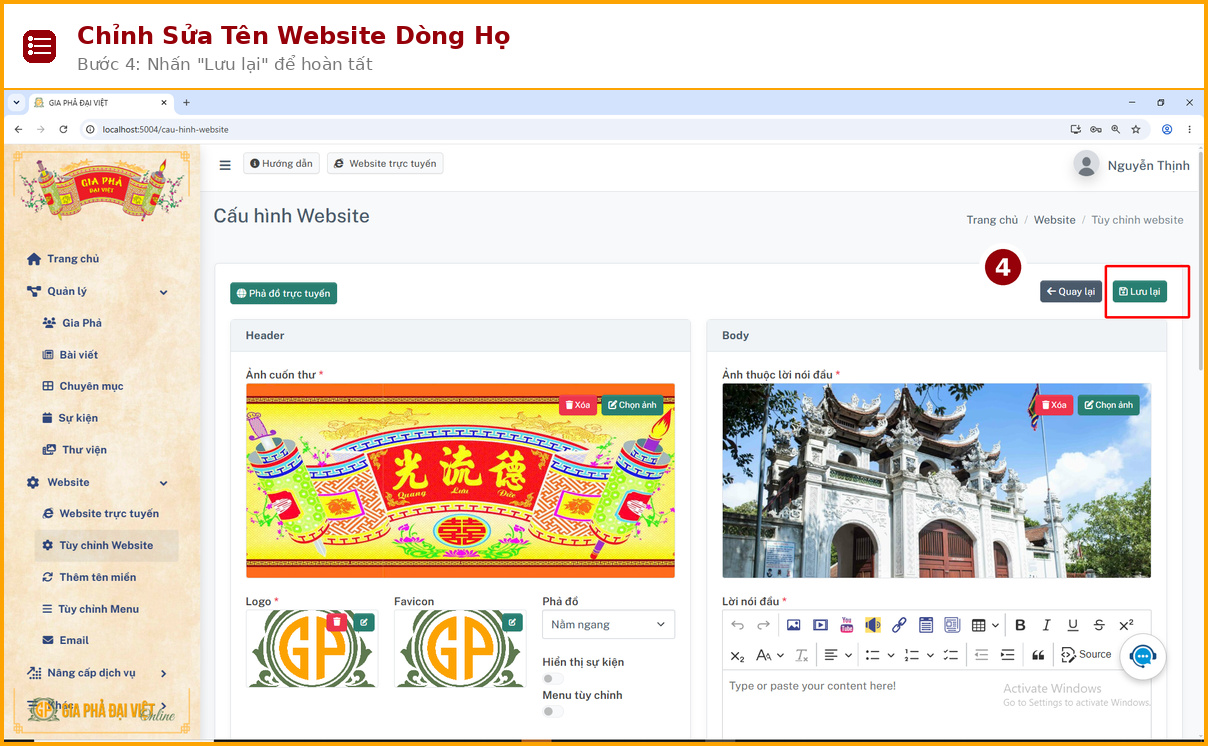
Task: Increase indent in editor
Action: pos(1007,655)
